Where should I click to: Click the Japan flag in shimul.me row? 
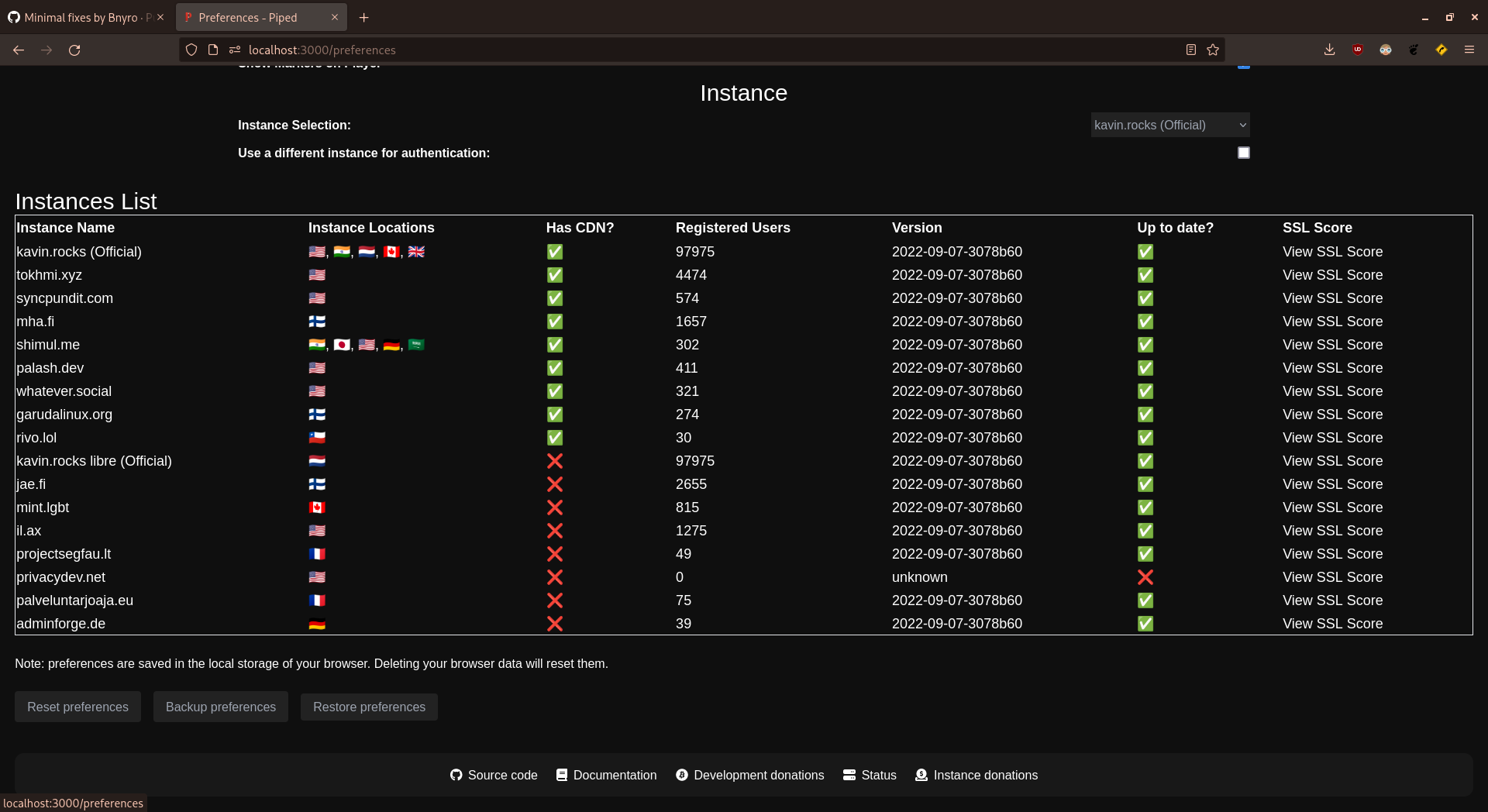(x=342, y=345)
